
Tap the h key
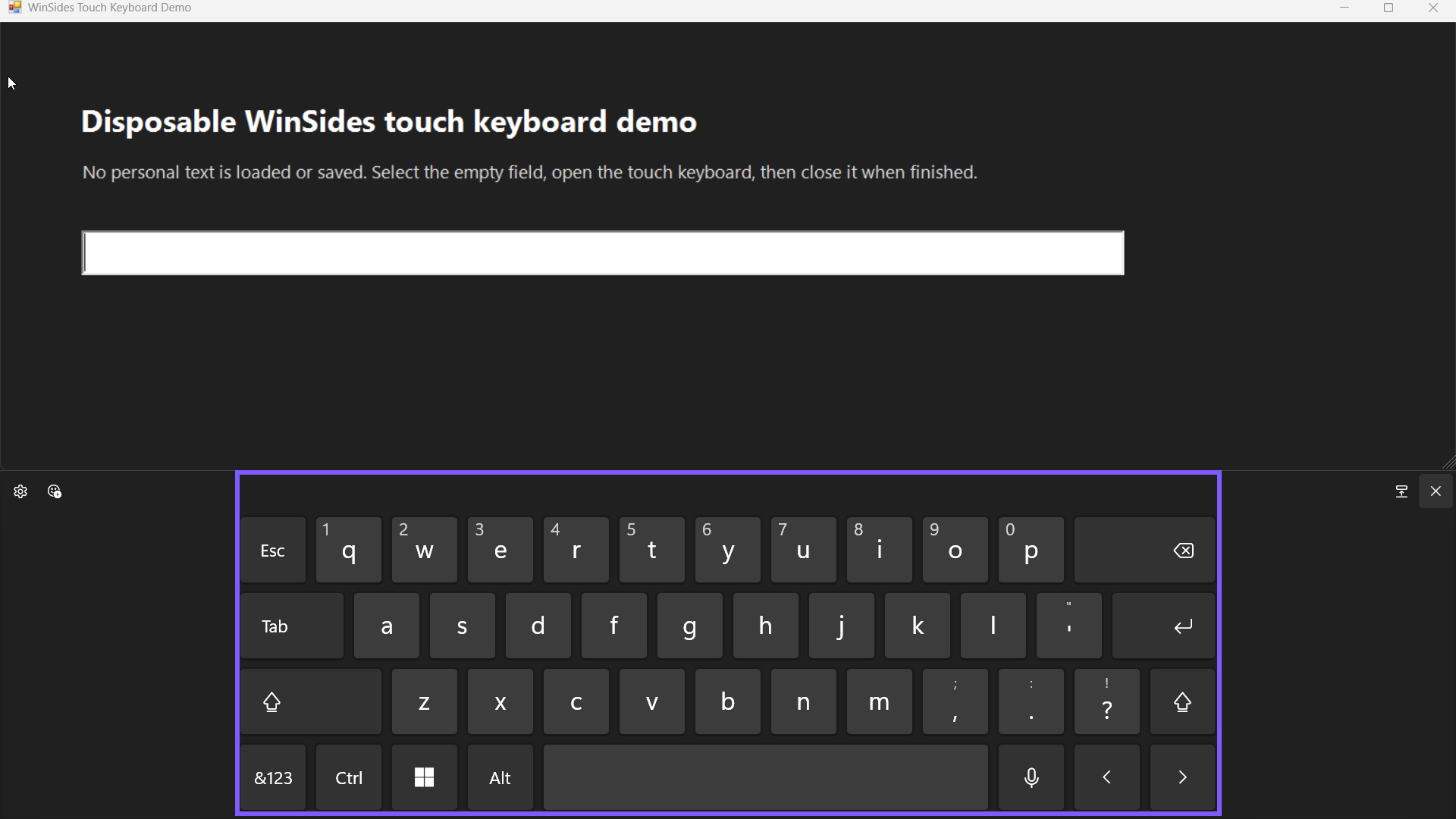(766, 626)
